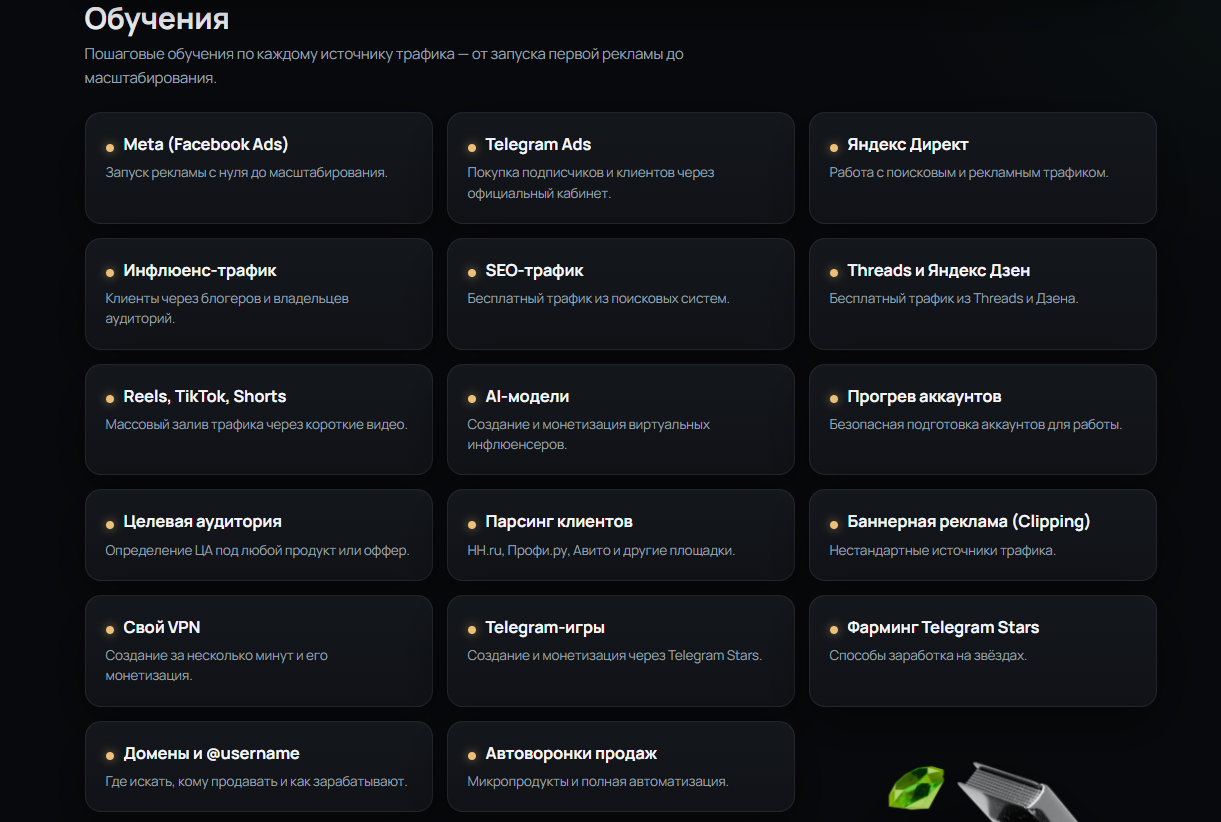Viewport: 1221px width, 822px height.
Task: Select the Telegram Ads training card
Action: (x=621, y=168)
